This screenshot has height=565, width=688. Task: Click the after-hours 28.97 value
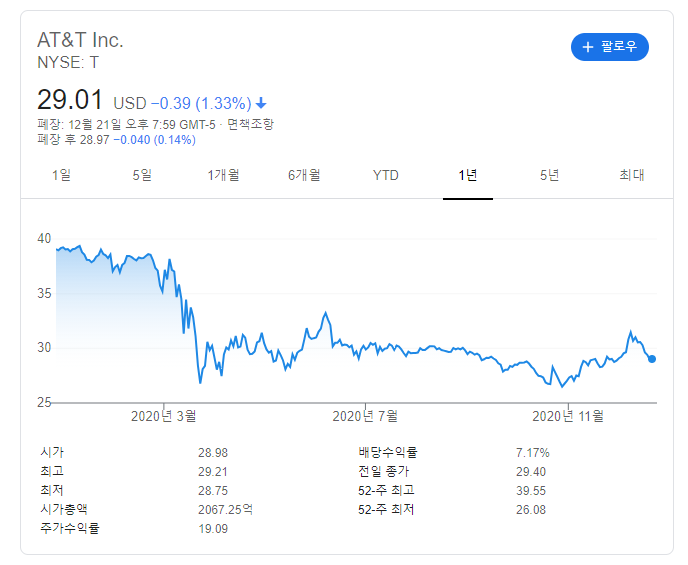94,140
